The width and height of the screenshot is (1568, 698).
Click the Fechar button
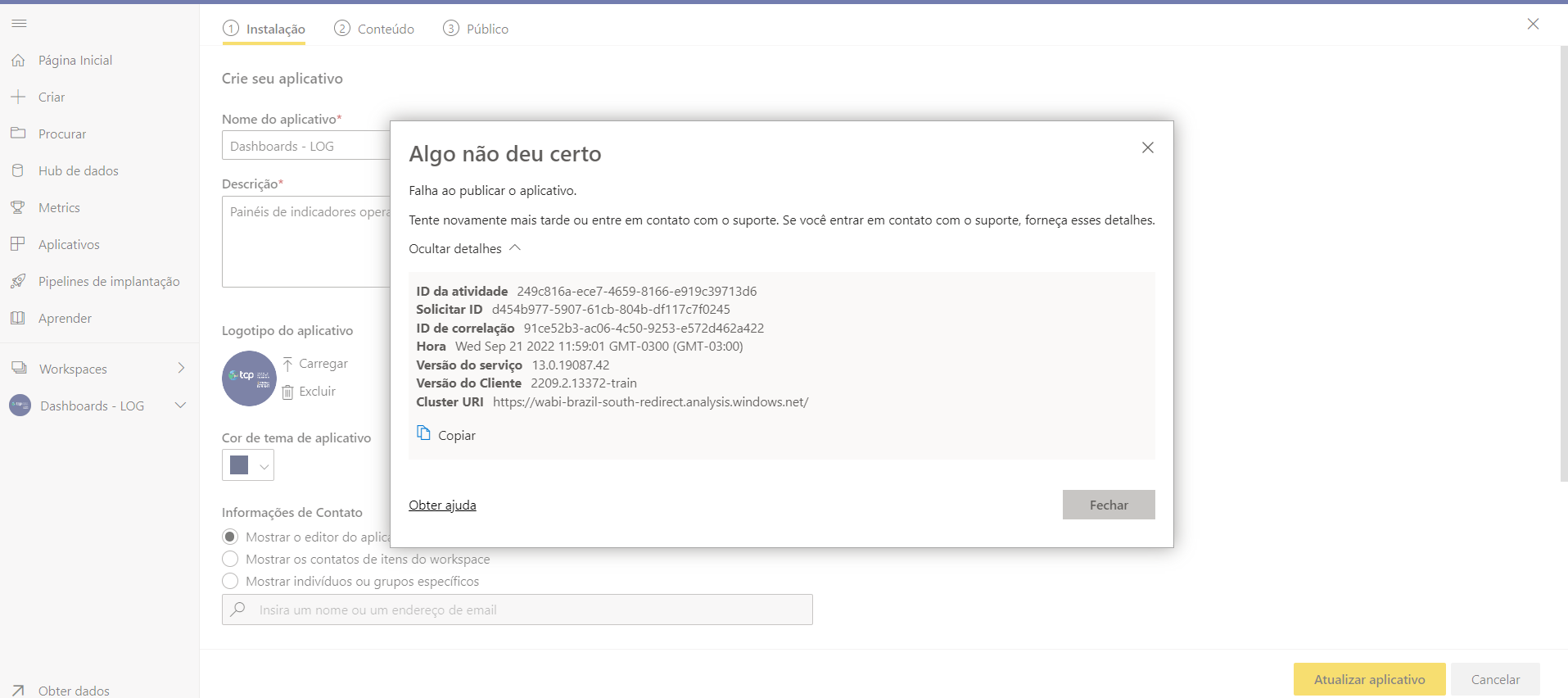pos(1109,505)
